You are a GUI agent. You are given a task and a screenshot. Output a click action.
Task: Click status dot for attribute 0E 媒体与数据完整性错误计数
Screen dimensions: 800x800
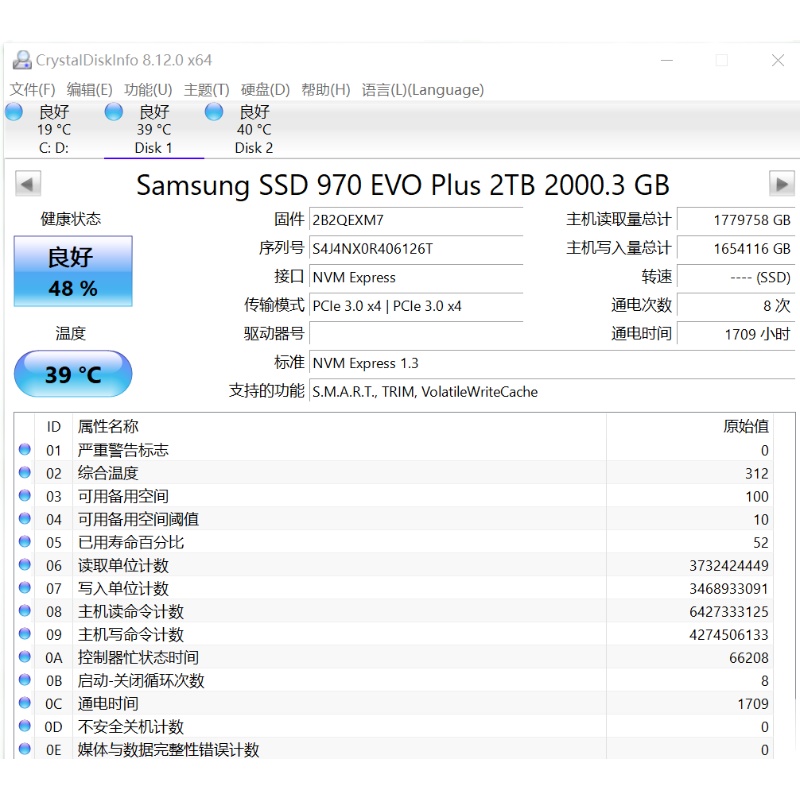pyautogui.click(x=24, y=748)
